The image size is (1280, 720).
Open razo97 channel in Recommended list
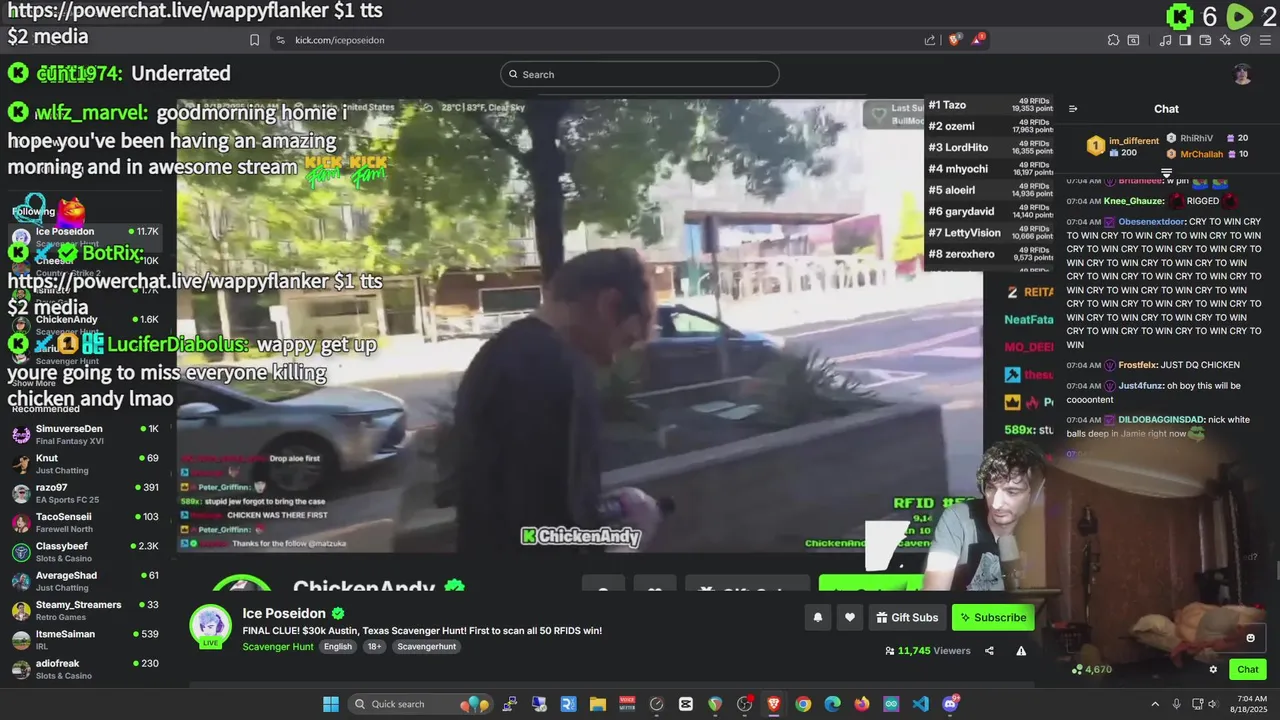coord(85,493)
